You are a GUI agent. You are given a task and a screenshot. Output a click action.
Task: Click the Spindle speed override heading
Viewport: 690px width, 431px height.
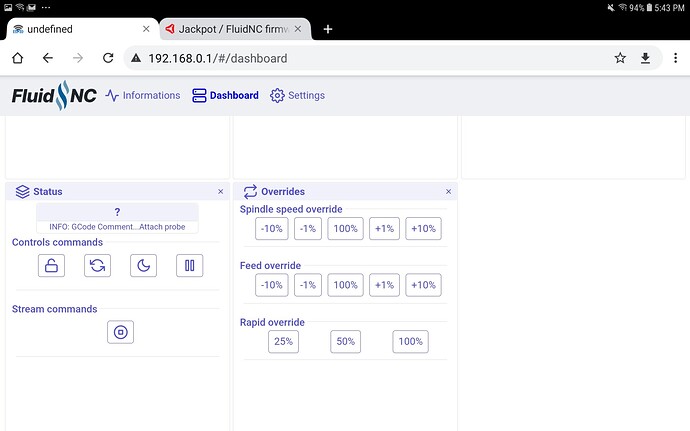291,209
